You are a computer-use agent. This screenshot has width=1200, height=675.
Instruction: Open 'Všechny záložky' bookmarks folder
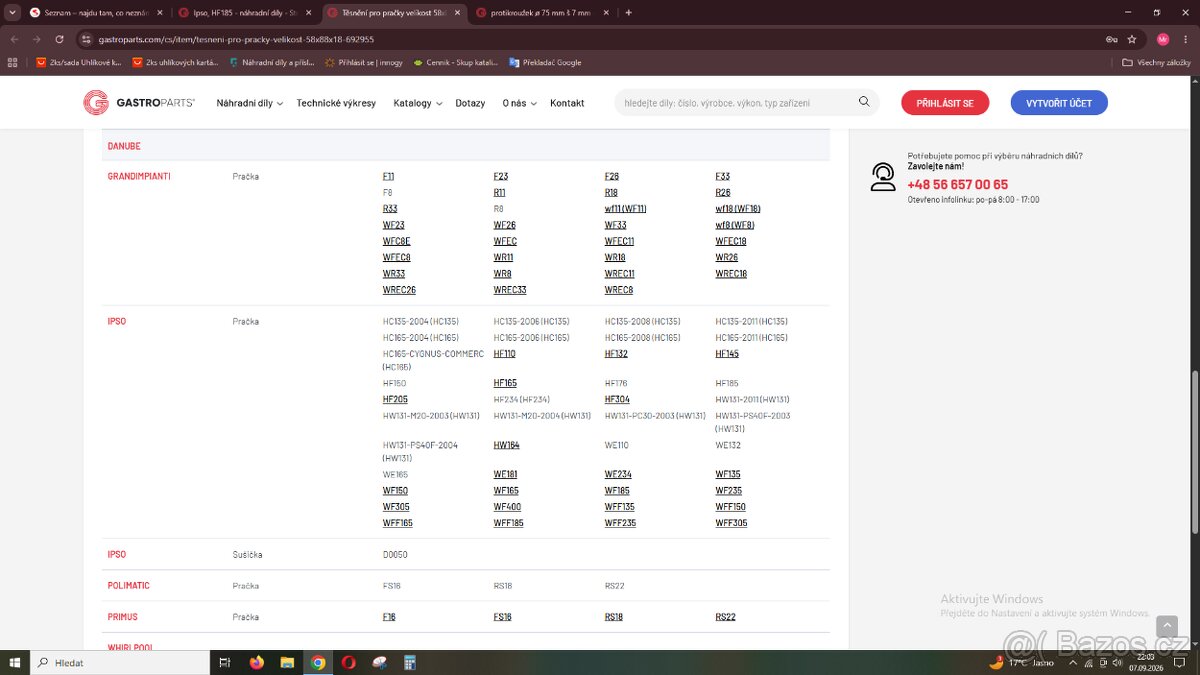pyautogui.click(x=1157, y=62)
